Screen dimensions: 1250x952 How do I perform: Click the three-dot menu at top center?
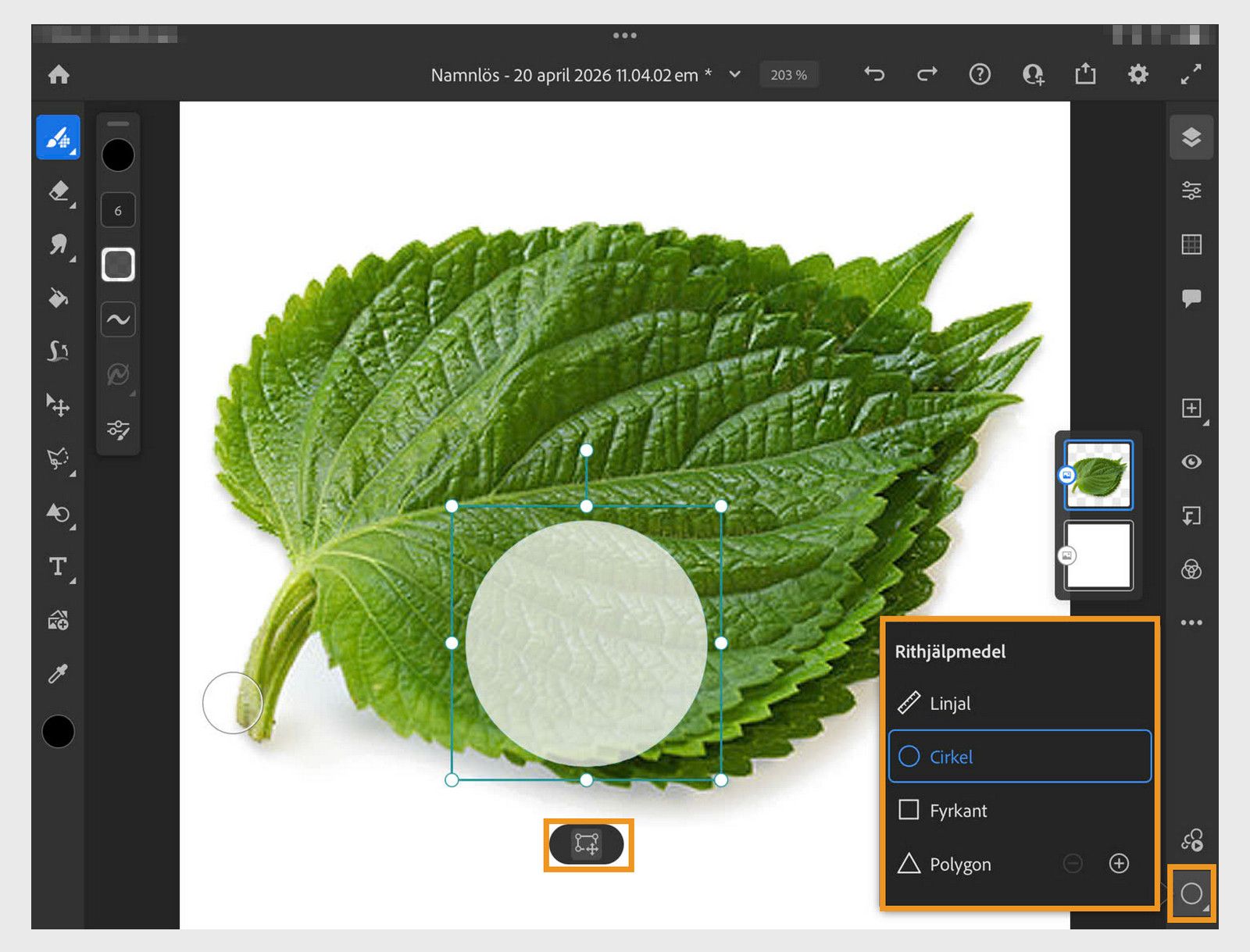point(625,35)
